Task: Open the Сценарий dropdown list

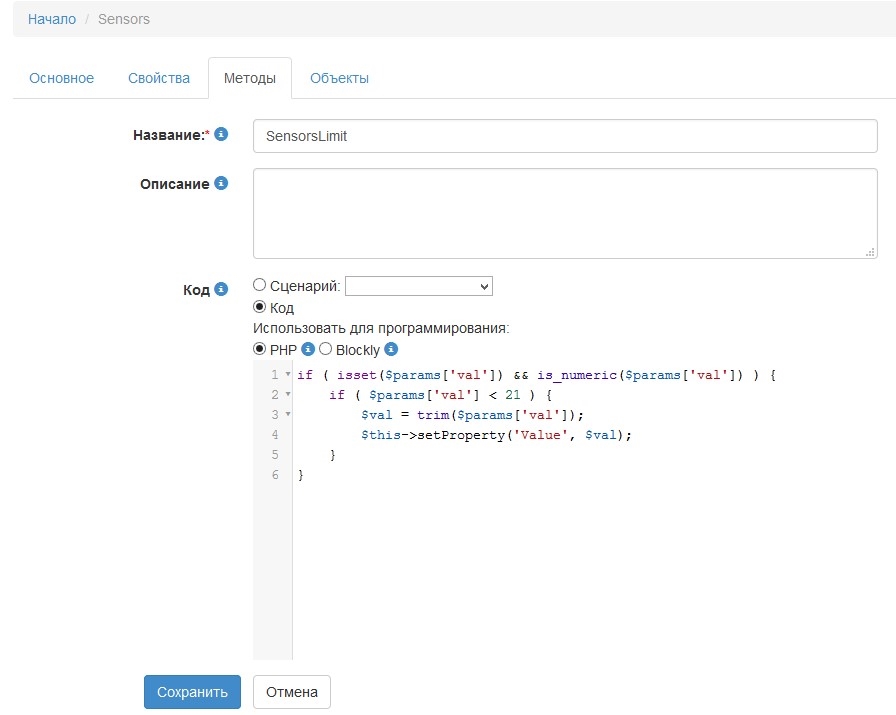Action: click(x=419, y=286)
